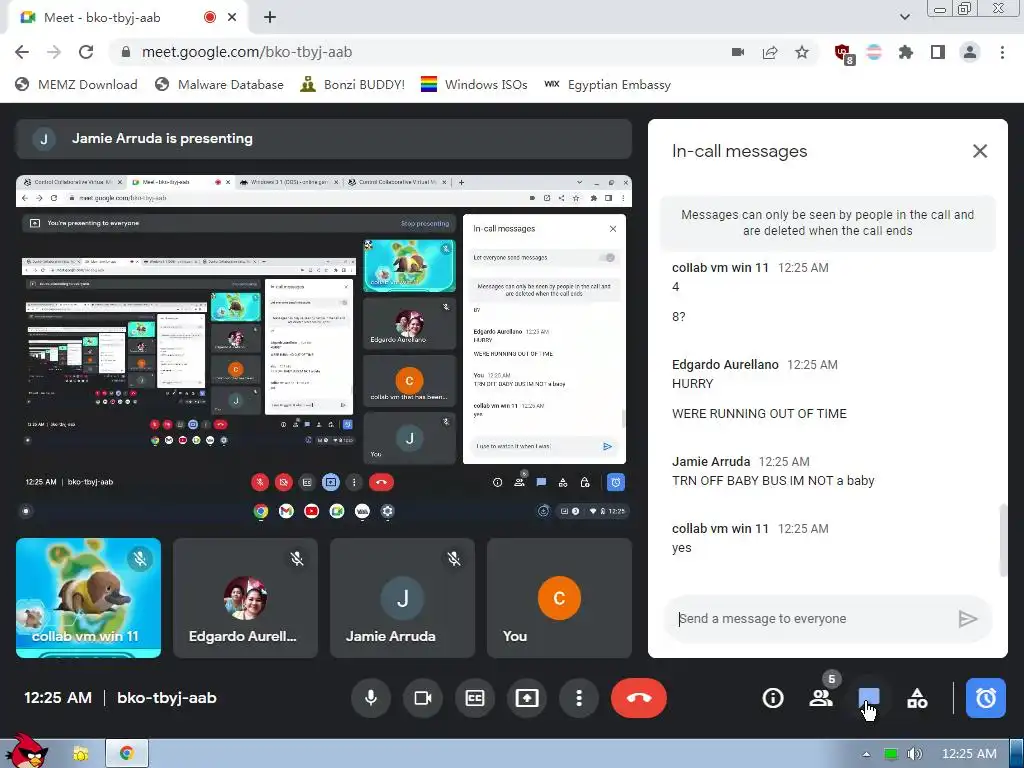Click the striped flag extension icon
Screen dimensions: 1024x768
point(874,52)
